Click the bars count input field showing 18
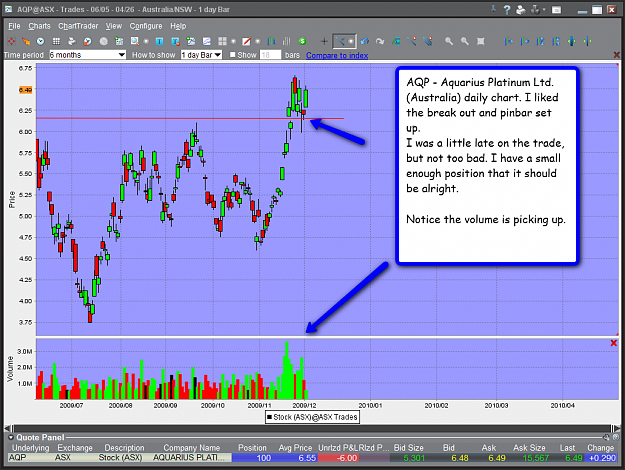Screen dimensions: 625x470 coord(271,55)
